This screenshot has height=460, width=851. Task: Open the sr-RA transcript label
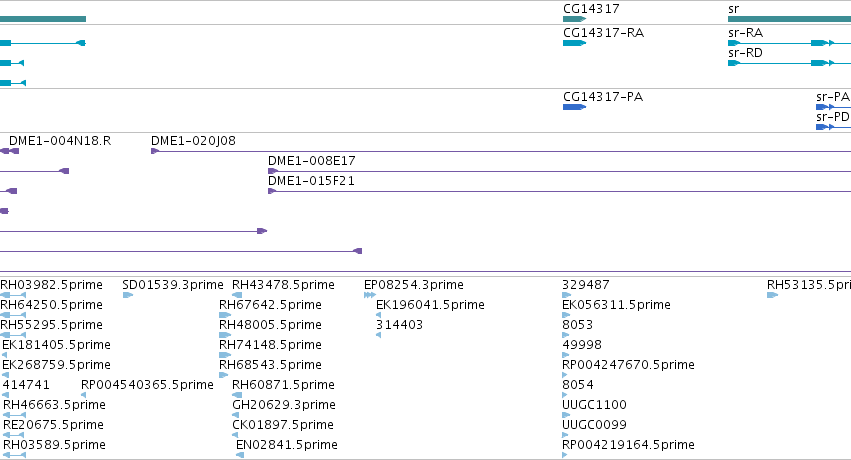tap(745, 33)
